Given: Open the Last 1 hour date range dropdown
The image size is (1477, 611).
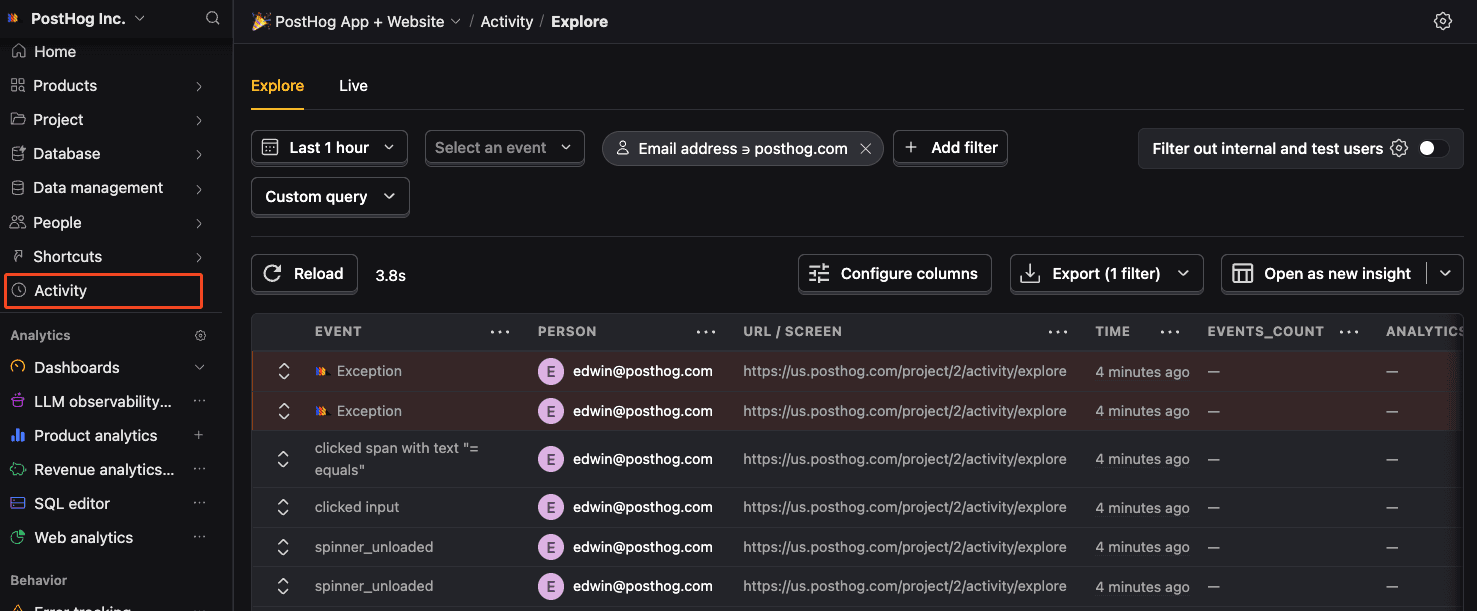Looking at the screenshot, I should [x=329, y=148].
